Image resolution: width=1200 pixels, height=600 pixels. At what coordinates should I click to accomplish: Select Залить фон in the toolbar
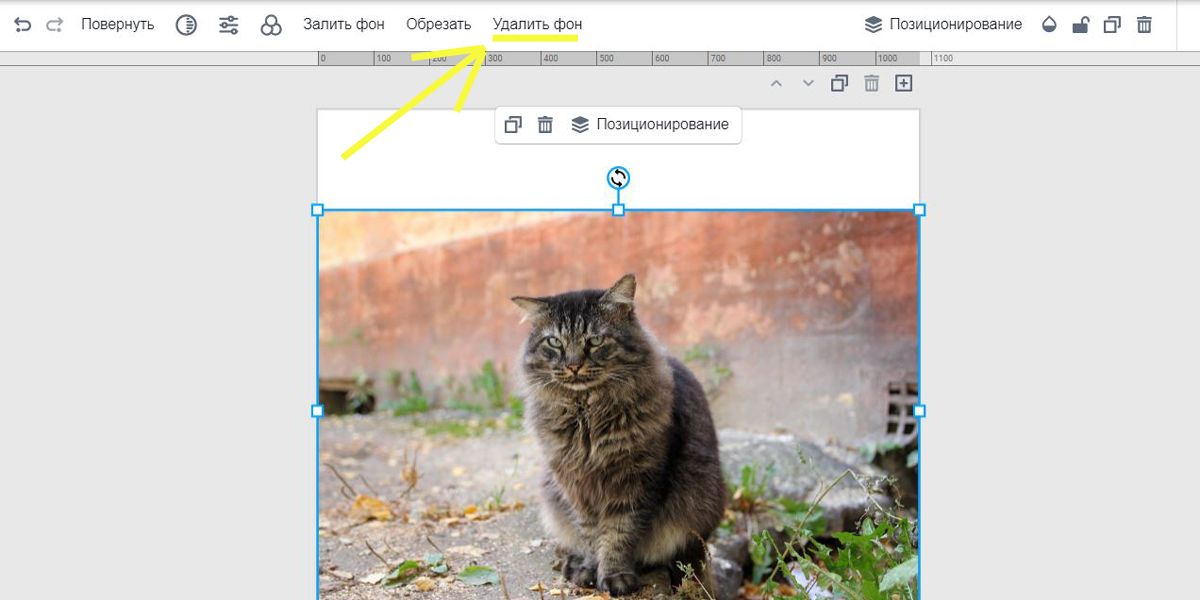coord(344,24)
